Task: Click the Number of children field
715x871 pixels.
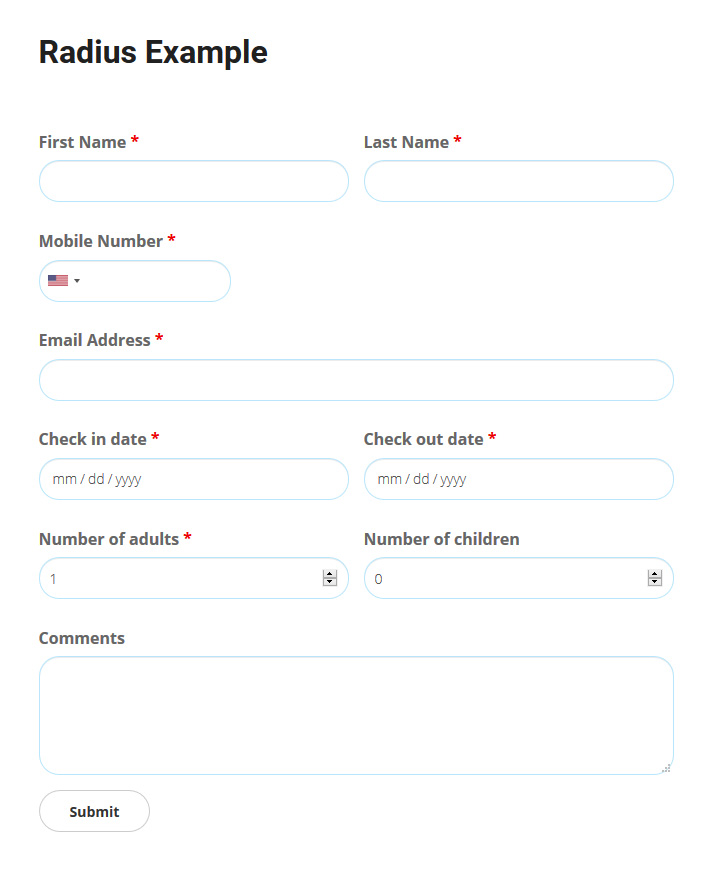Action: click(505, 578)
